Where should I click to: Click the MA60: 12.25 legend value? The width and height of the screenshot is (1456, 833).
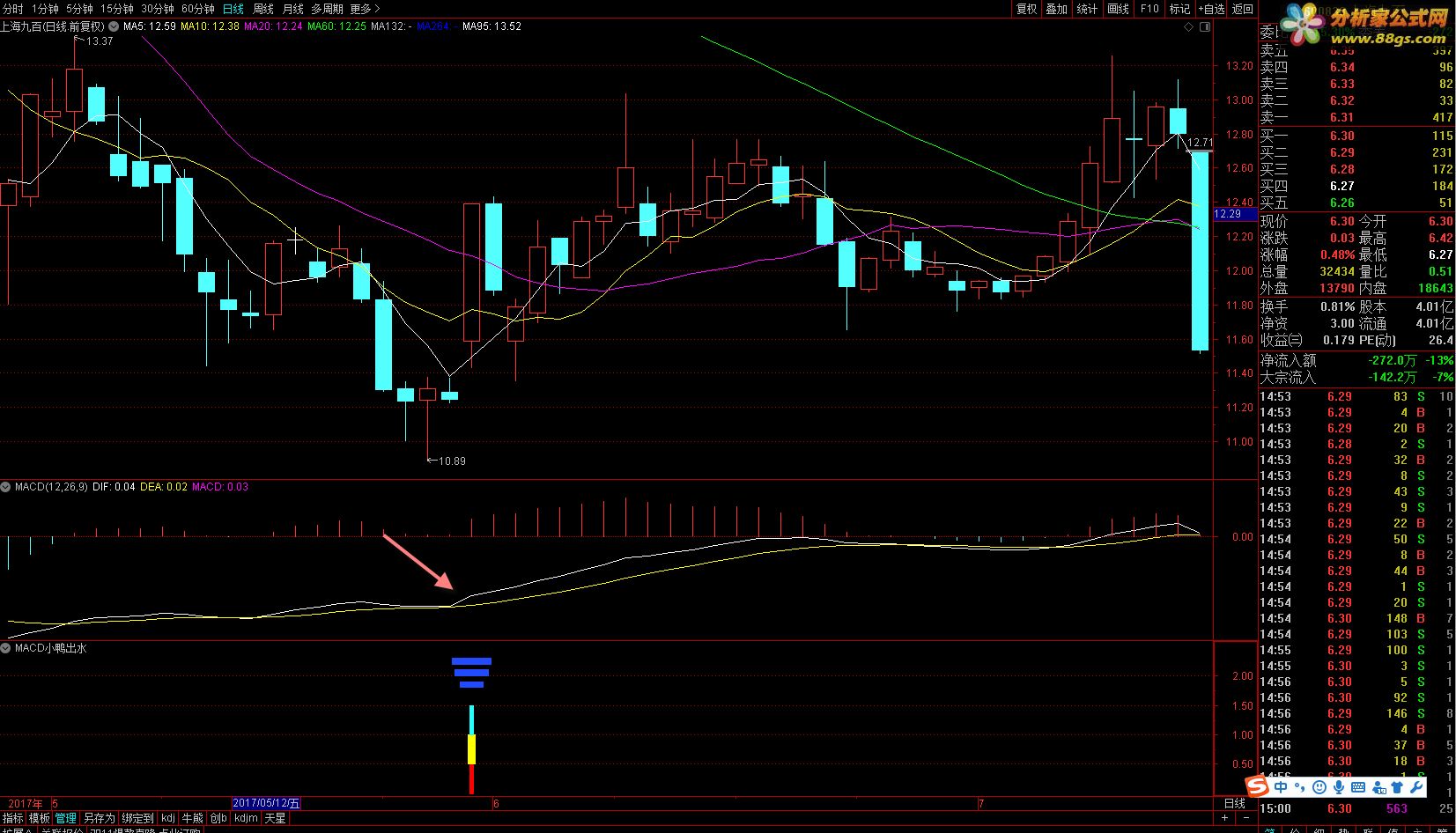pos(336,26)
